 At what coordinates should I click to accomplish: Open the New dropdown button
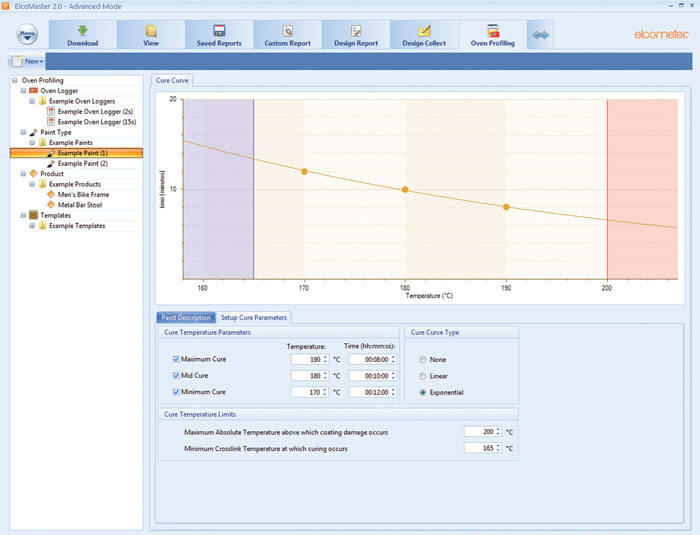27,61
